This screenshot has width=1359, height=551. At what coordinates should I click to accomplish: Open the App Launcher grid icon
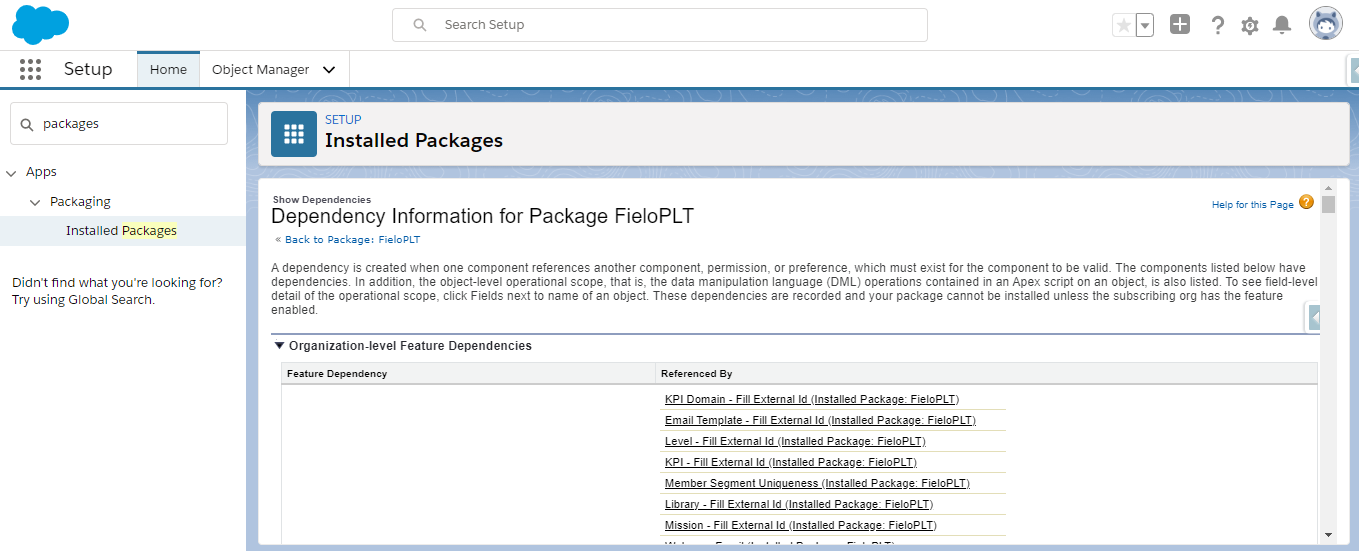pyautogui.click(x=30, y=69)
